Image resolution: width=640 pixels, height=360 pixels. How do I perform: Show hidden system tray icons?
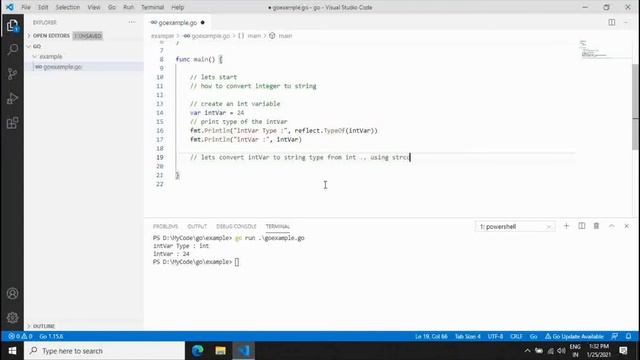(x=527, y=351)
